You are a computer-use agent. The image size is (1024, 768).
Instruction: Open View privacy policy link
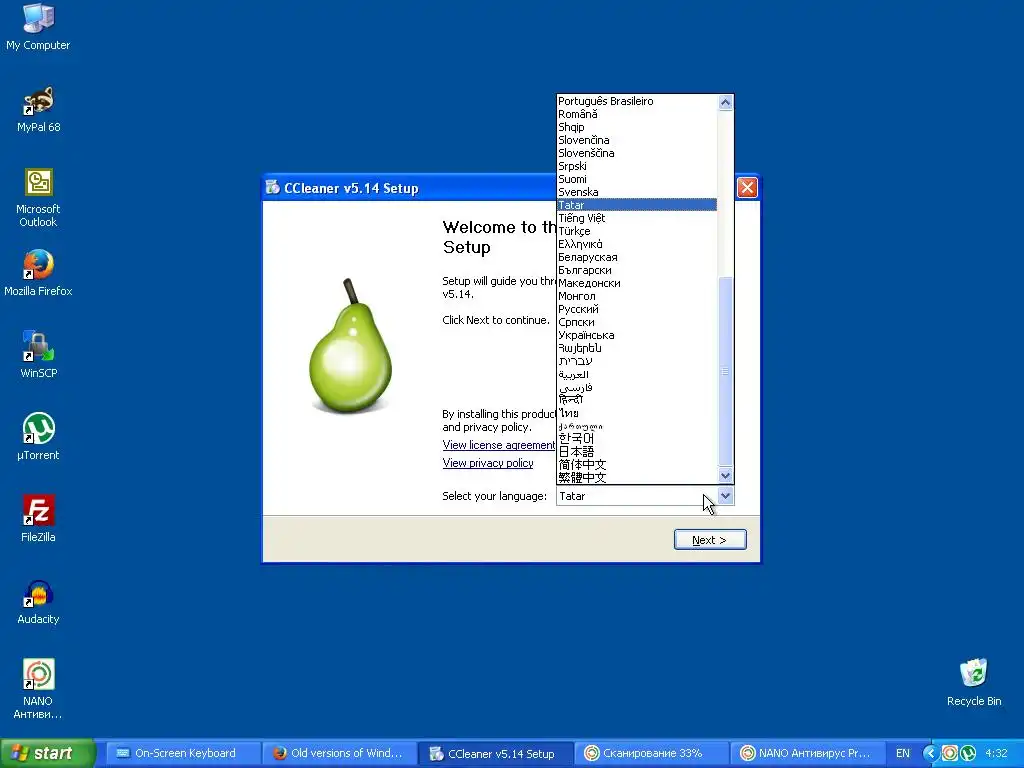[488, 462]
